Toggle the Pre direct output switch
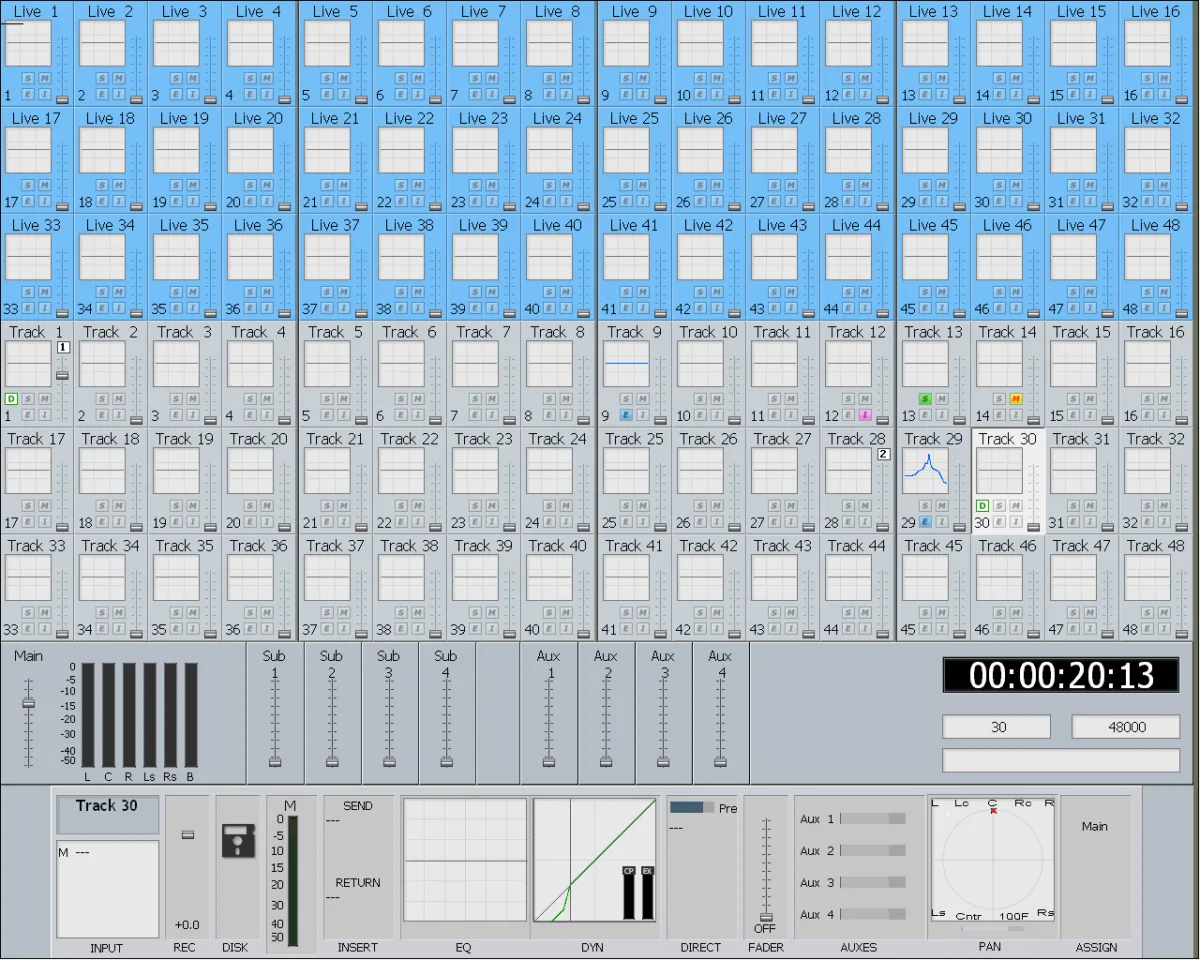 [692, 807]
